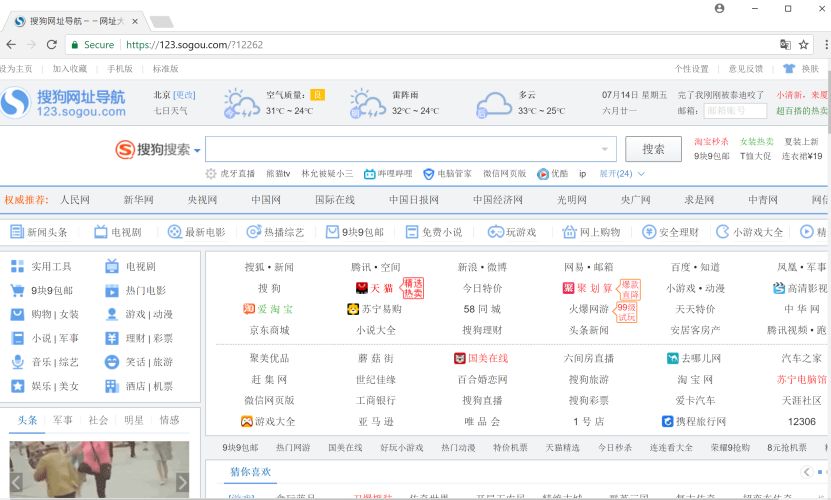
Task: Open 去哪儿网 travel link
Action: click(x=694, y=358)
